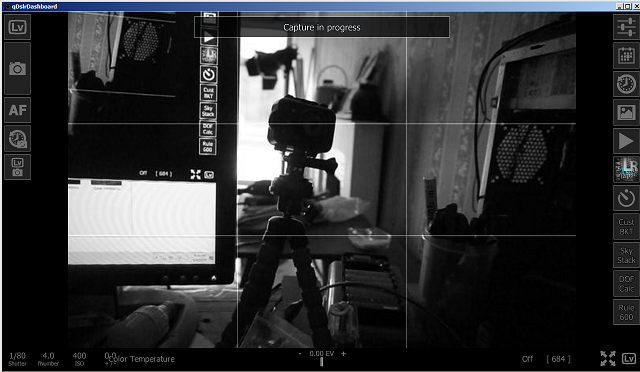Click the 0.00 EV readout

[x=322, y=354]
